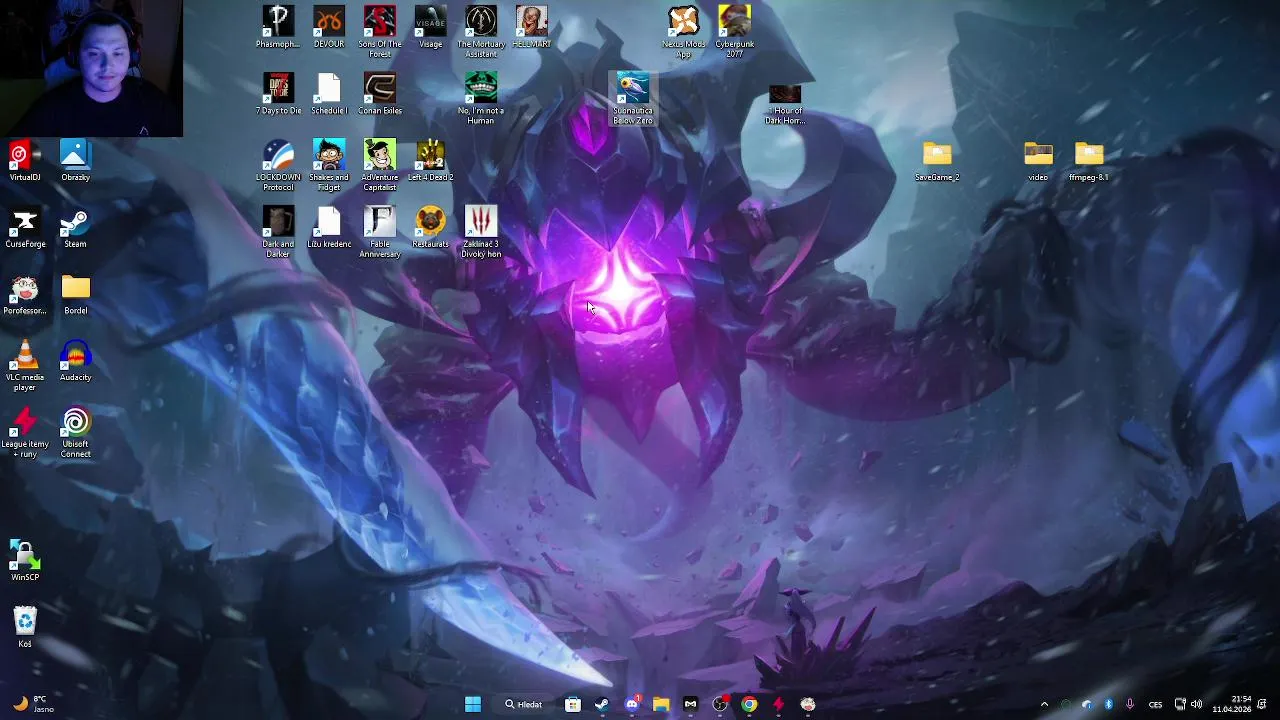Open Microsoft Store from the taskbar
Viewport: 1280px width, 720px height.
click(x=573, y=704)
